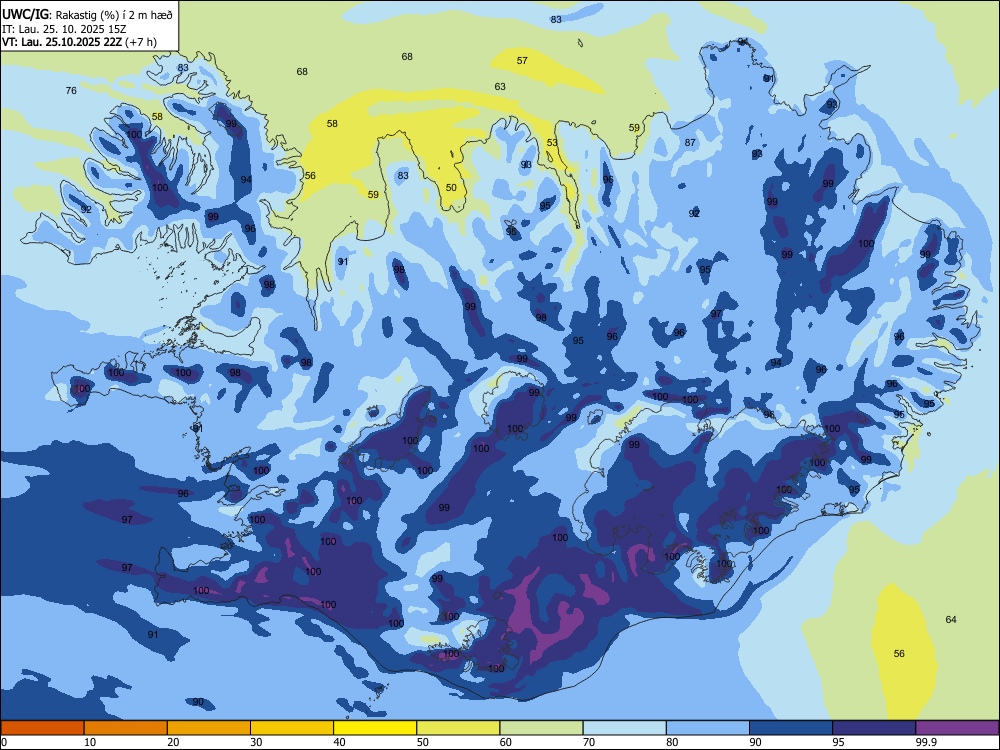Click the legend scale label '80'
Viewport: 1000px width, 750px height.
[673, 742]
